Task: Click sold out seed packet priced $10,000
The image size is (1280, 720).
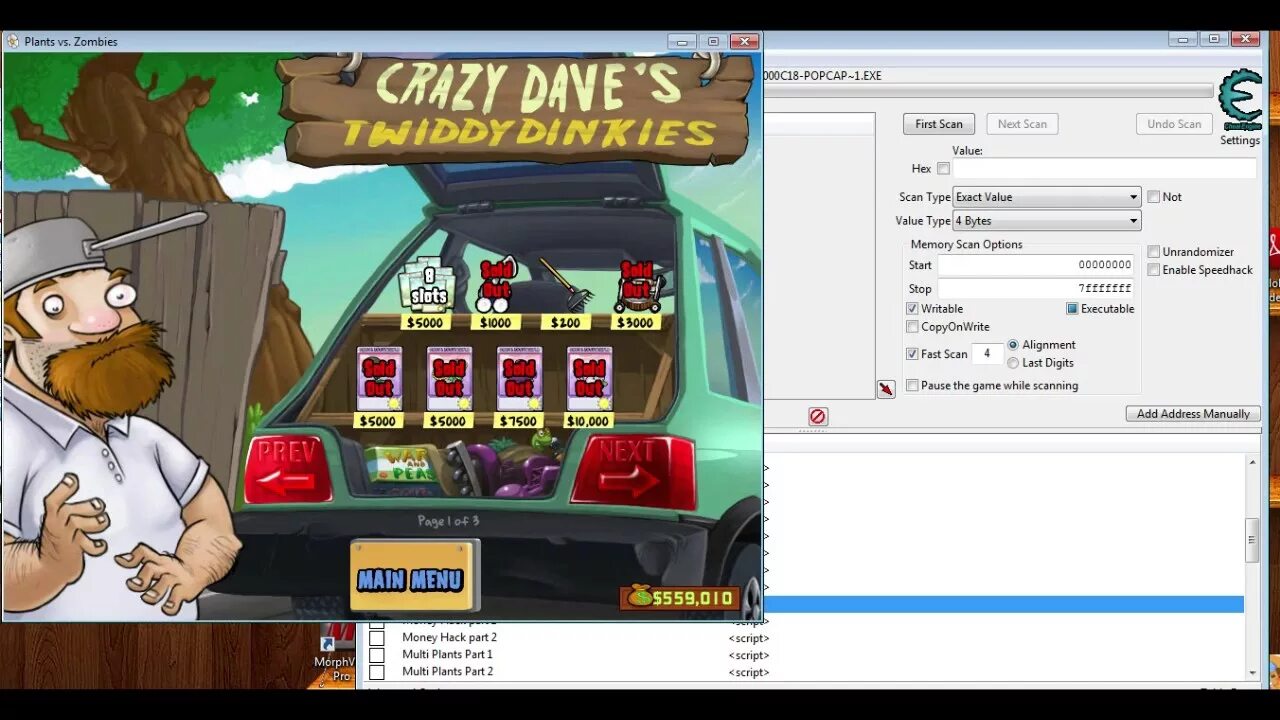Action: coord(589,379)
